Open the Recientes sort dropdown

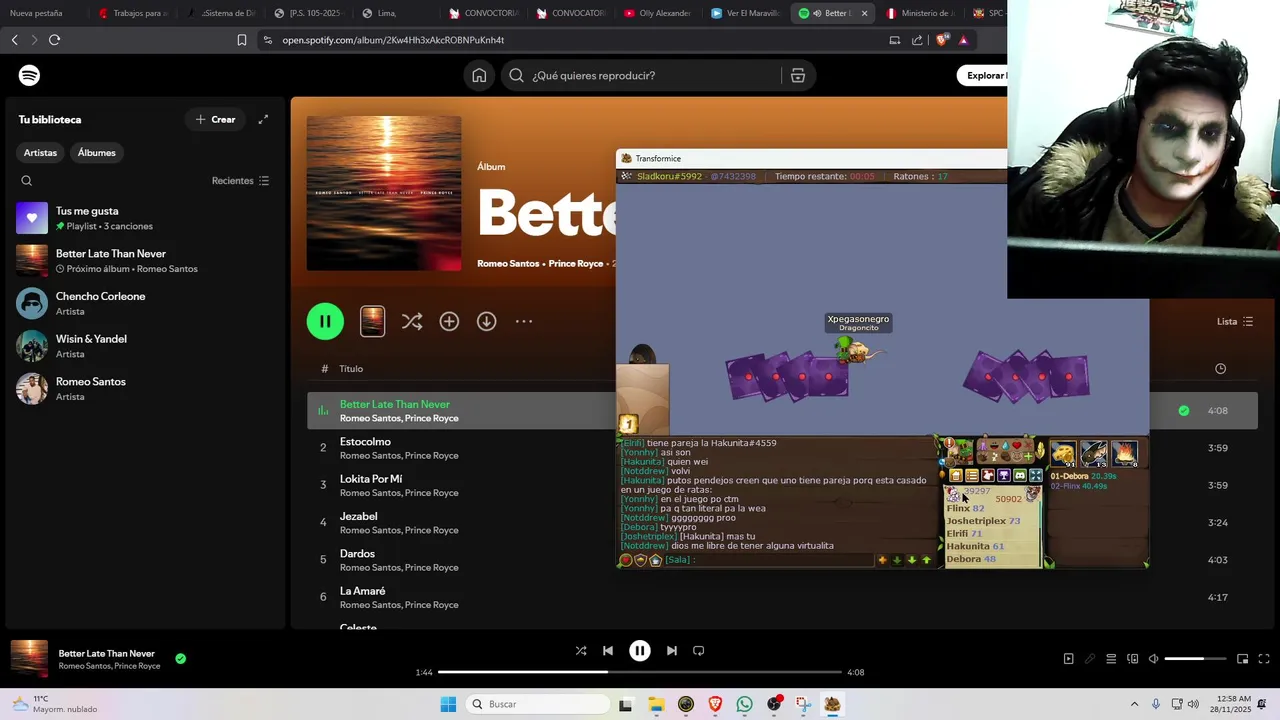(240, 181)
